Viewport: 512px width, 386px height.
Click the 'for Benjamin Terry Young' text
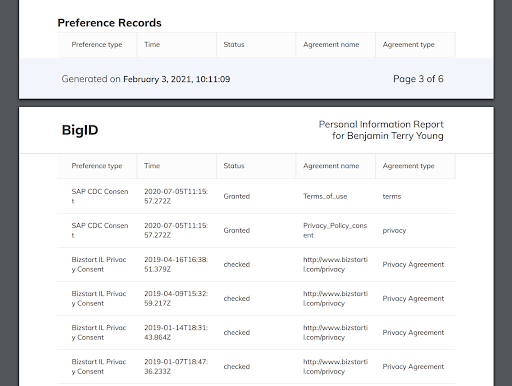[387, 136]
